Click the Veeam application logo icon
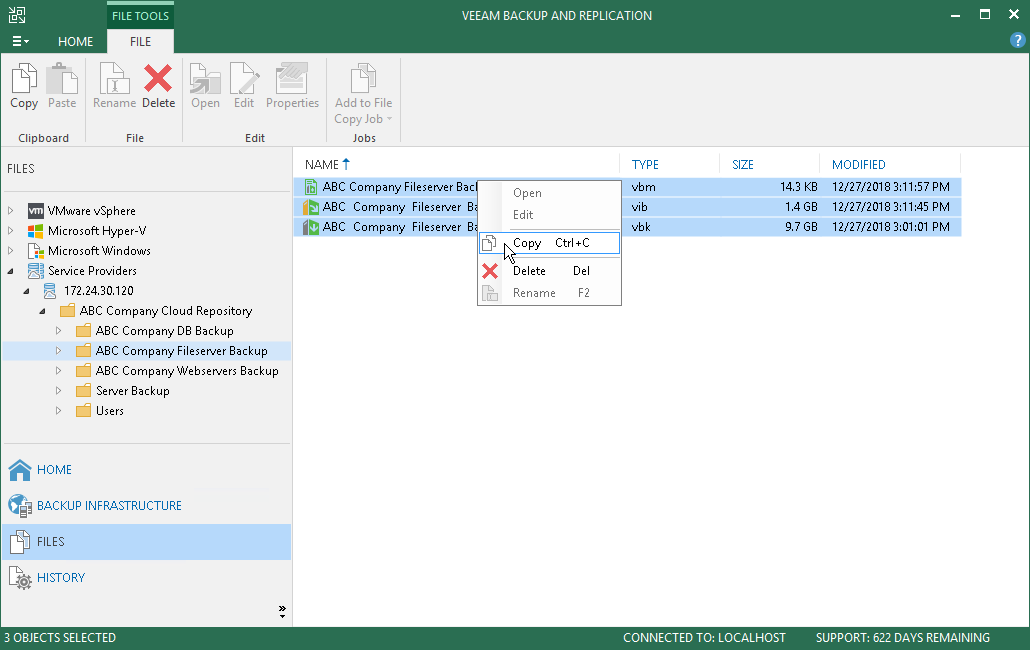The image size is (1030, 650). pos(17,15)
